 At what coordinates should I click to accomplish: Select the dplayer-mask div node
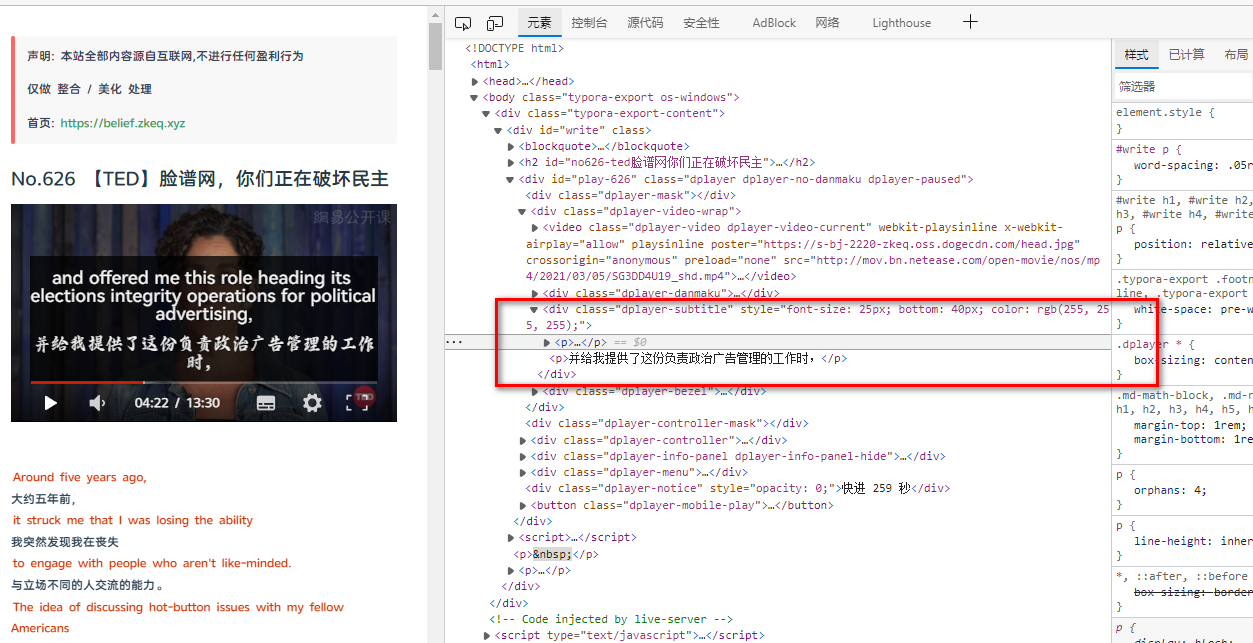tap(631, 195)
